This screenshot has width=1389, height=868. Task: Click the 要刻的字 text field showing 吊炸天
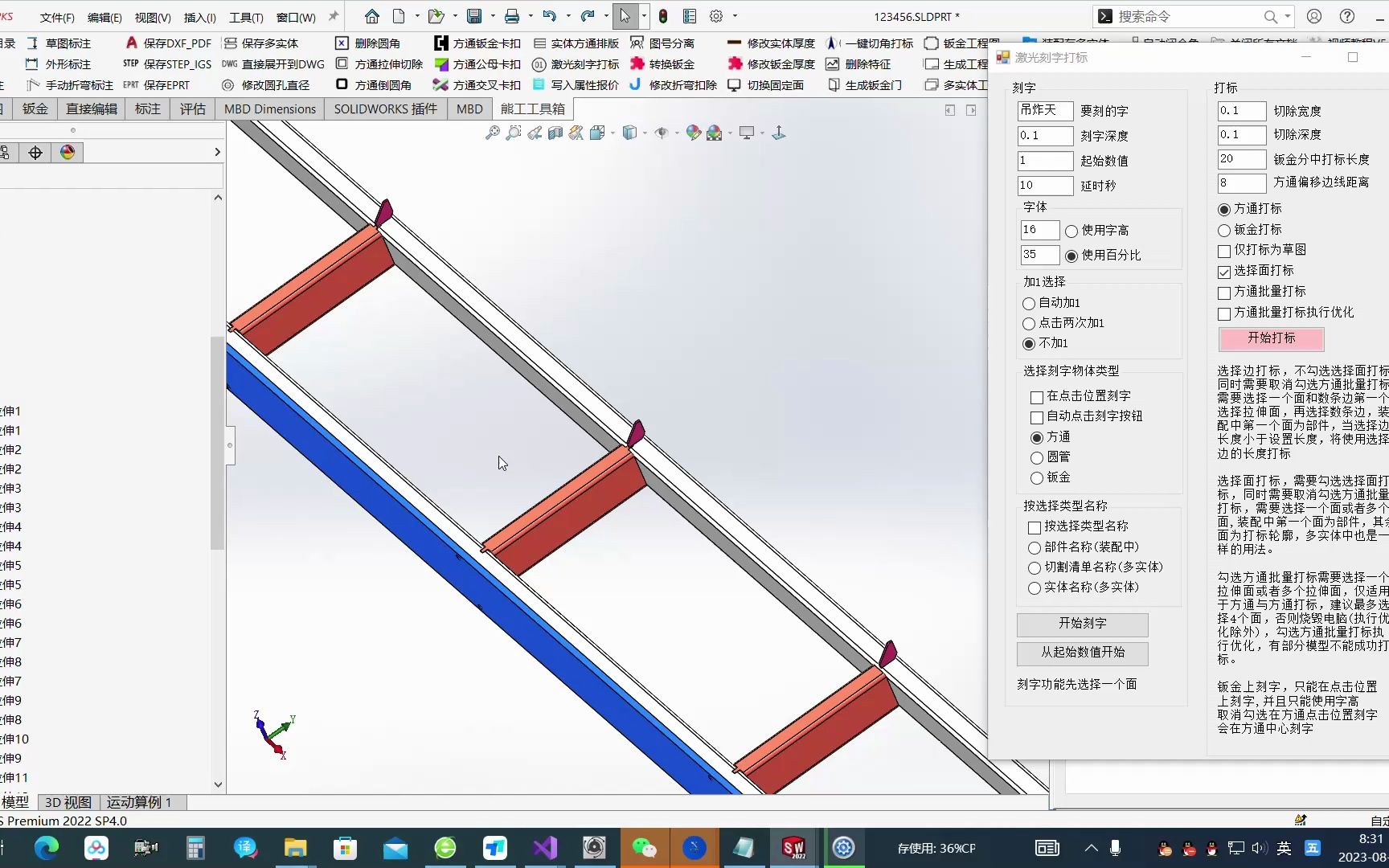click(x=1045, y=110)
